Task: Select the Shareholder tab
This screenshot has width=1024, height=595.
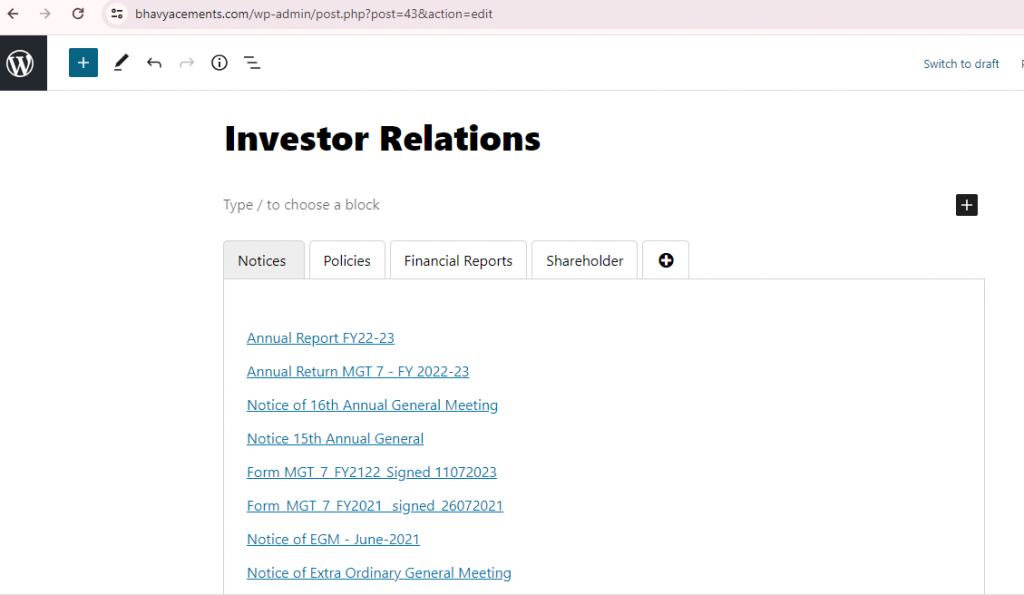Action: coord(584,261)
